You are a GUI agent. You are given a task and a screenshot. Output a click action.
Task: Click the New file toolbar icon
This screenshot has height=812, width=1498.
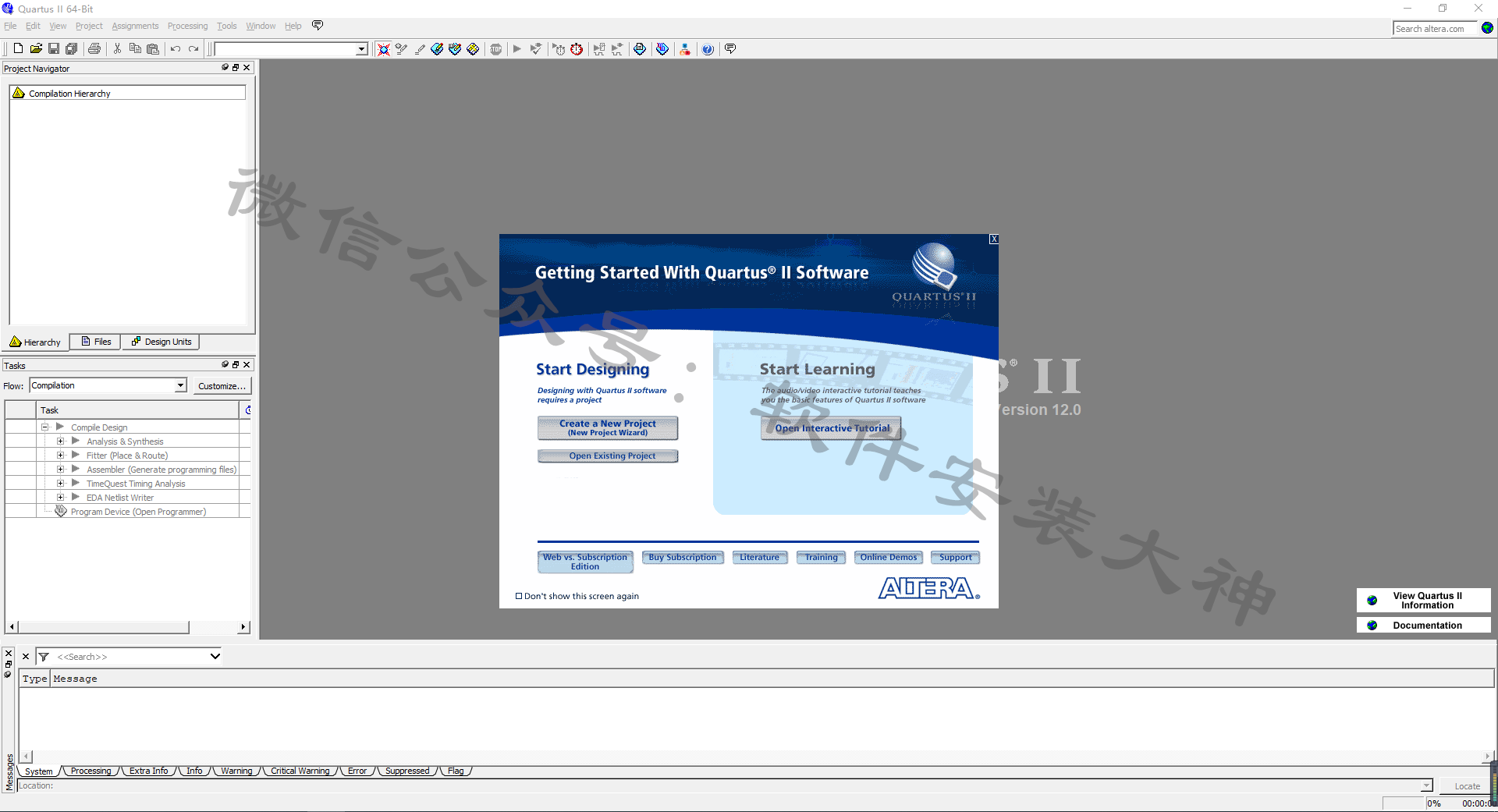click(18, 48)
